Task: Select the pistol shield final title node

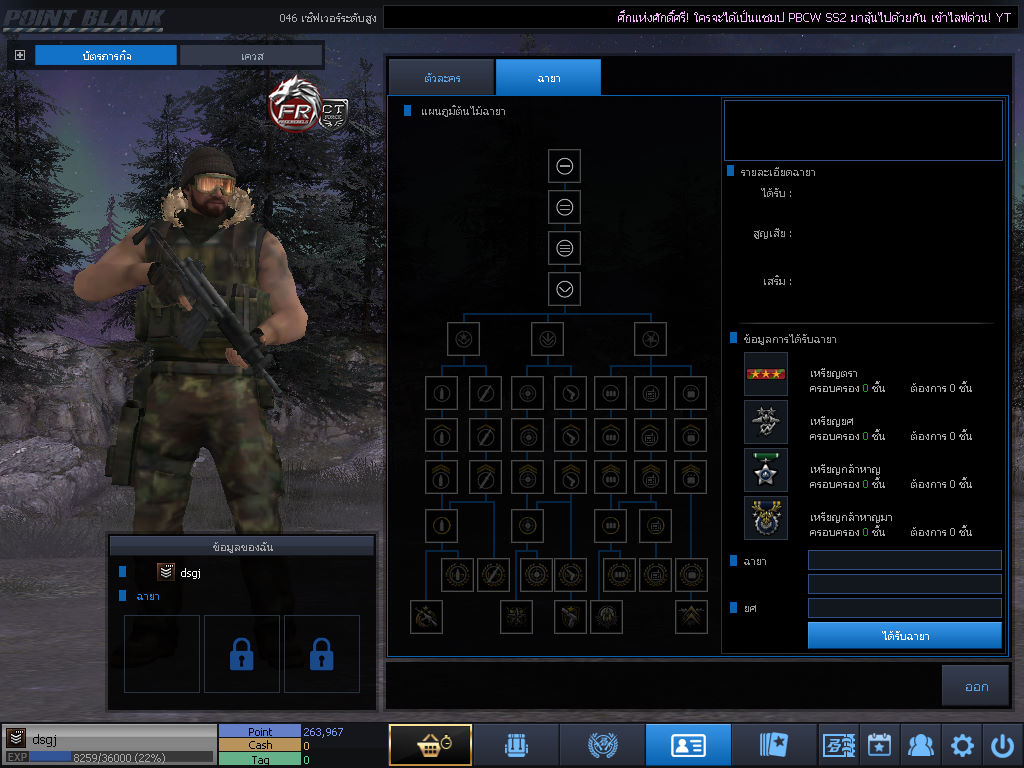Action: [x=570, y=616]
